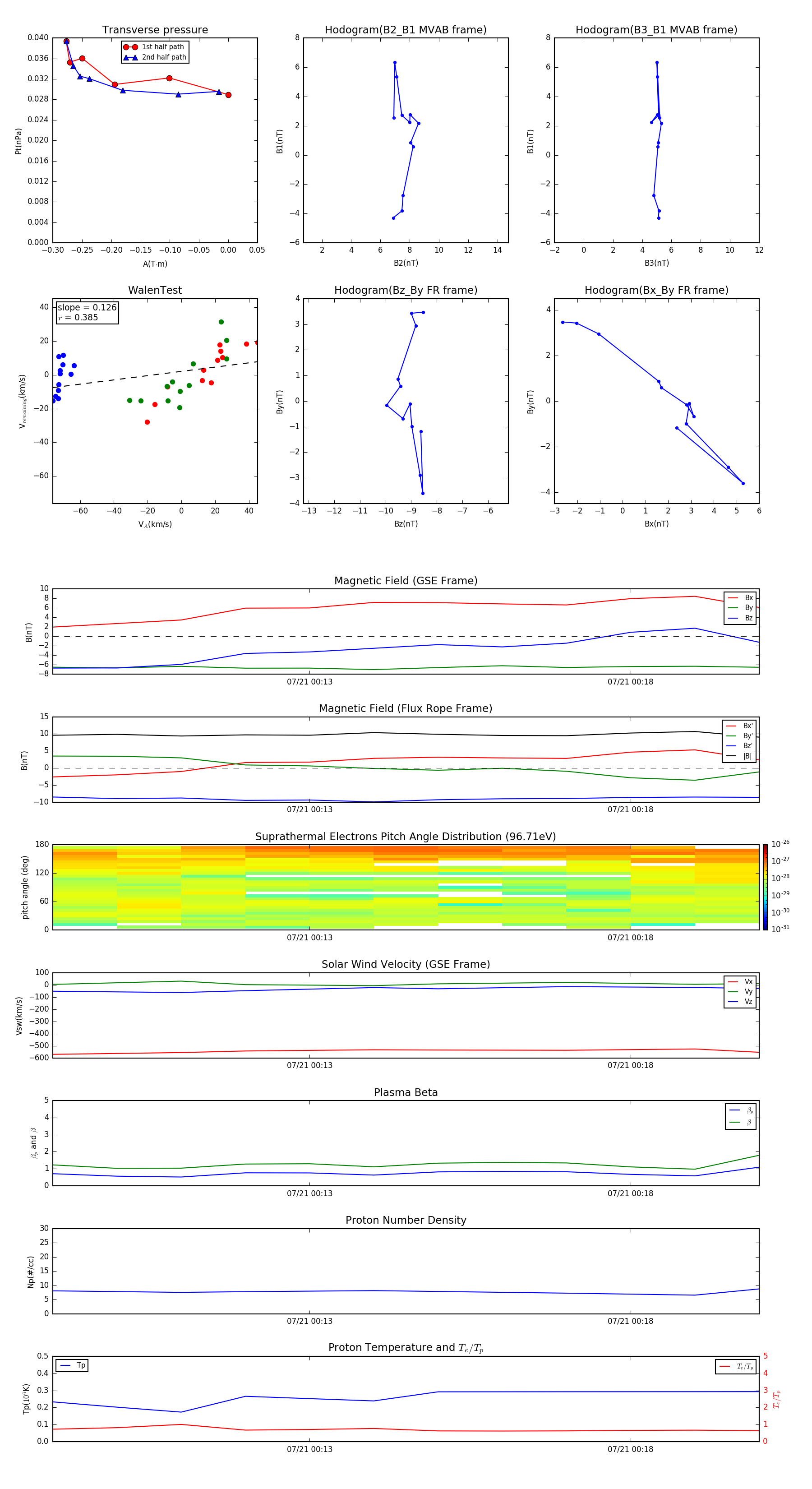Select the Bz legend entry in GSE magnetic field panel
Viewport: 812px width, 1489px height.
coord(740,618)
